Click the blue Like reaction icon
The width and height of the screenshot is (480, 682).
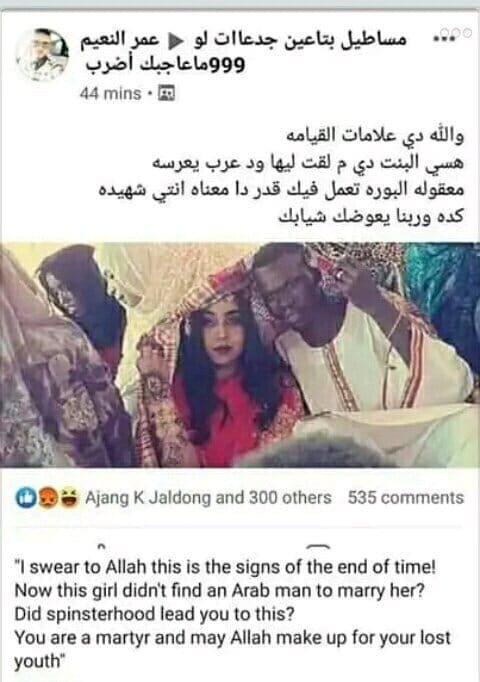coord(26,498)
